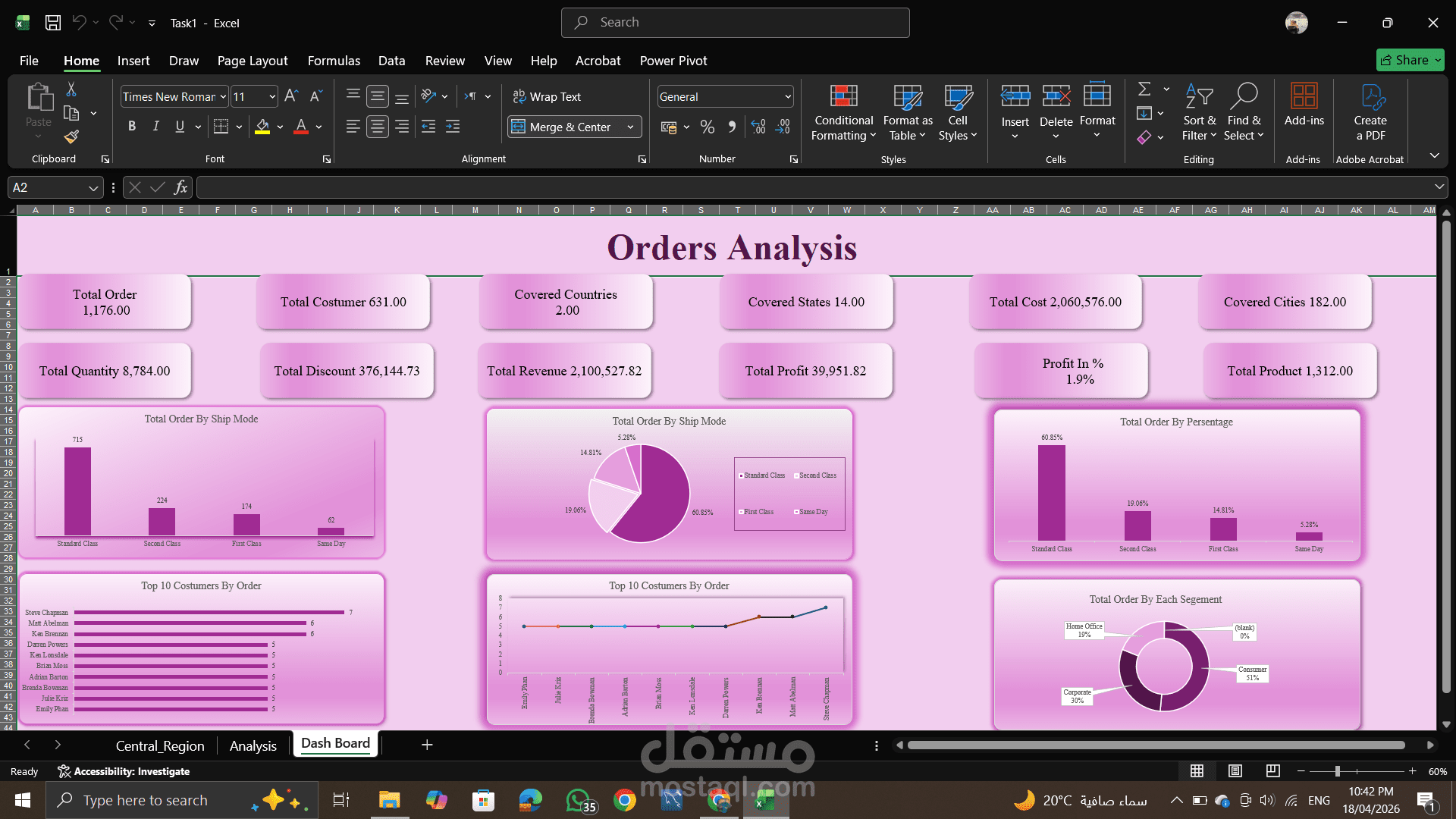Click the Share button
The width and height of the screenshot is (1456, 819).
click(1410, 60)
